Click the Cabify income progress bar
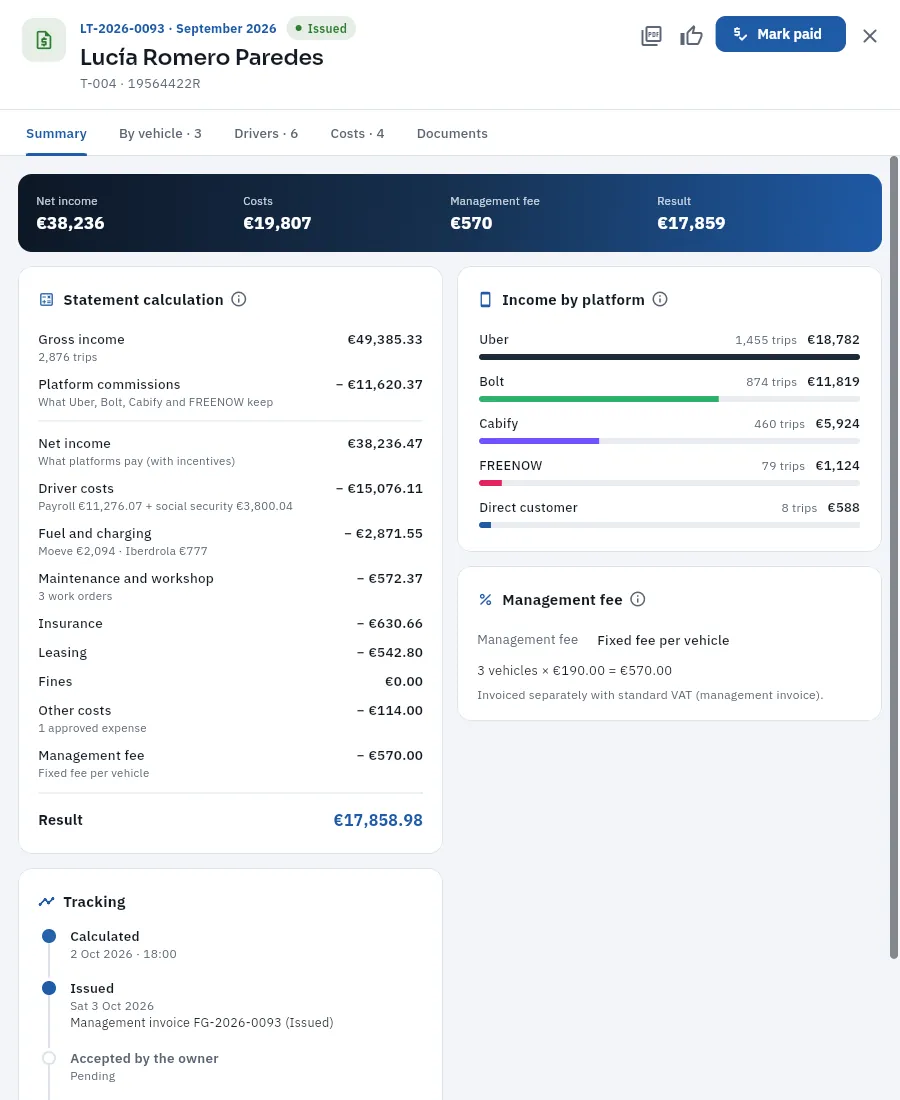 669,441
